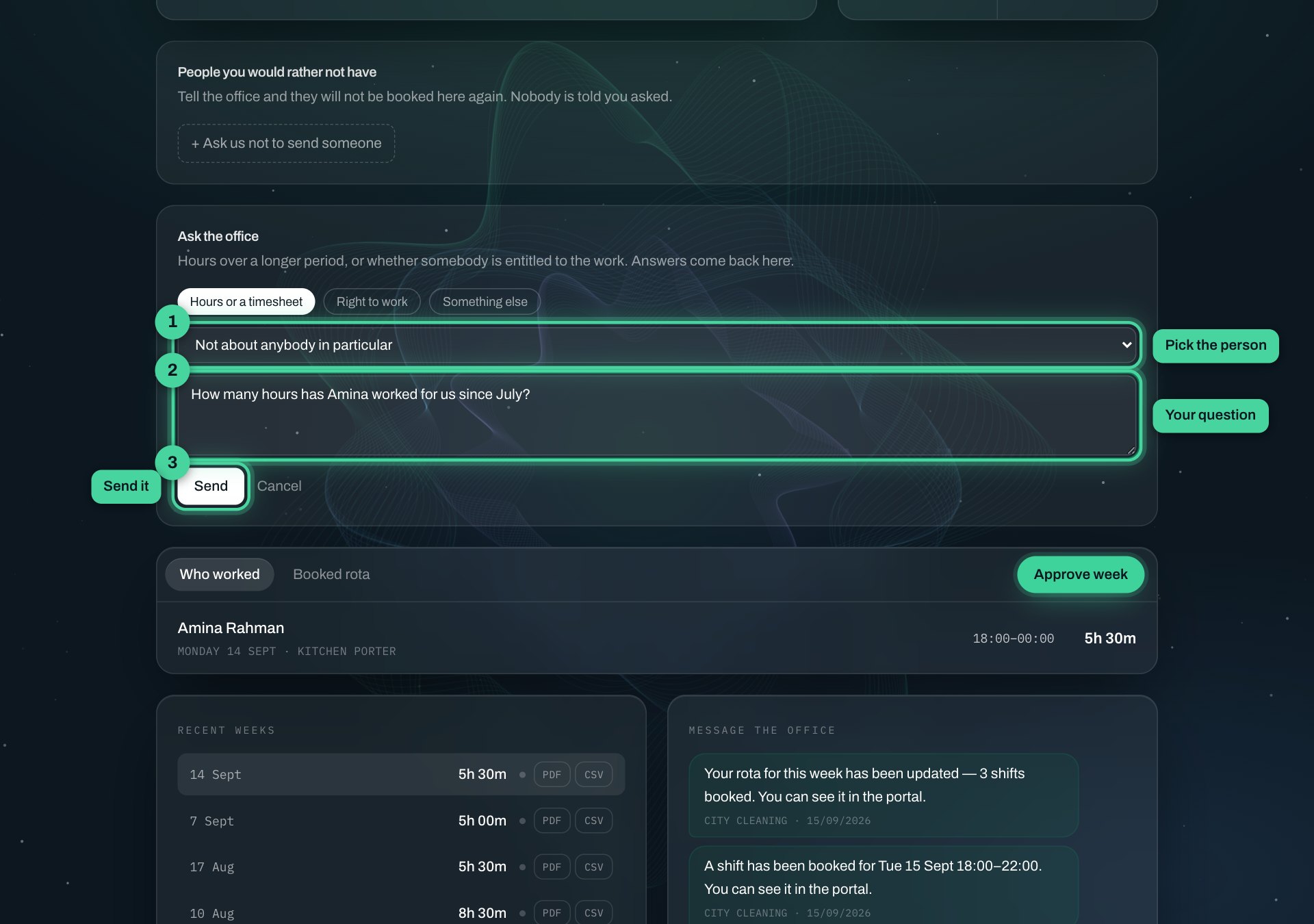This screenshot has width=1314, height=924.
Task: Download PDF for 7 Sept week
Action: pyautogui.click(x=552, y=821)
